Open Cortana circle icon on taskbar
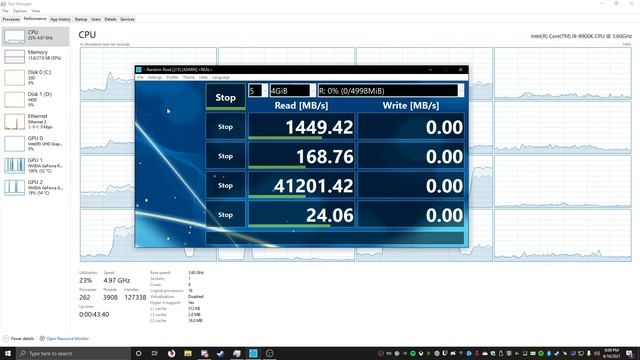The image size is (640, 360). pos(138,353)
